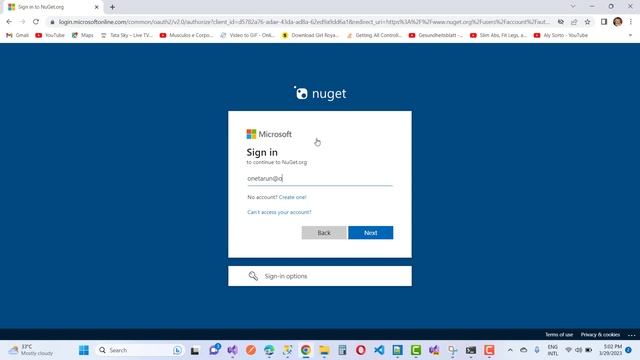Open the Gesundheitsblatt bookmark
The width and height of the screenshot is (640, 360).
pos(436,36)
